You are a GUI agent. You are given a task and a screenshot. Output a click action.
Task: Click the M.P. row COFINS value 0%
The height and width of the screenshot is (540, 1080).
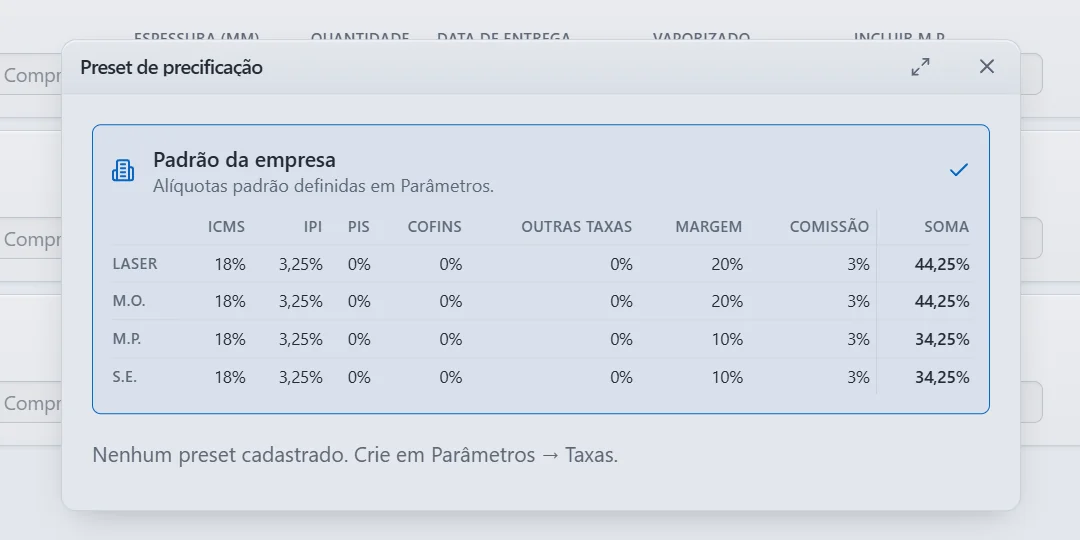pyautogui.click(x=451, y=340)
